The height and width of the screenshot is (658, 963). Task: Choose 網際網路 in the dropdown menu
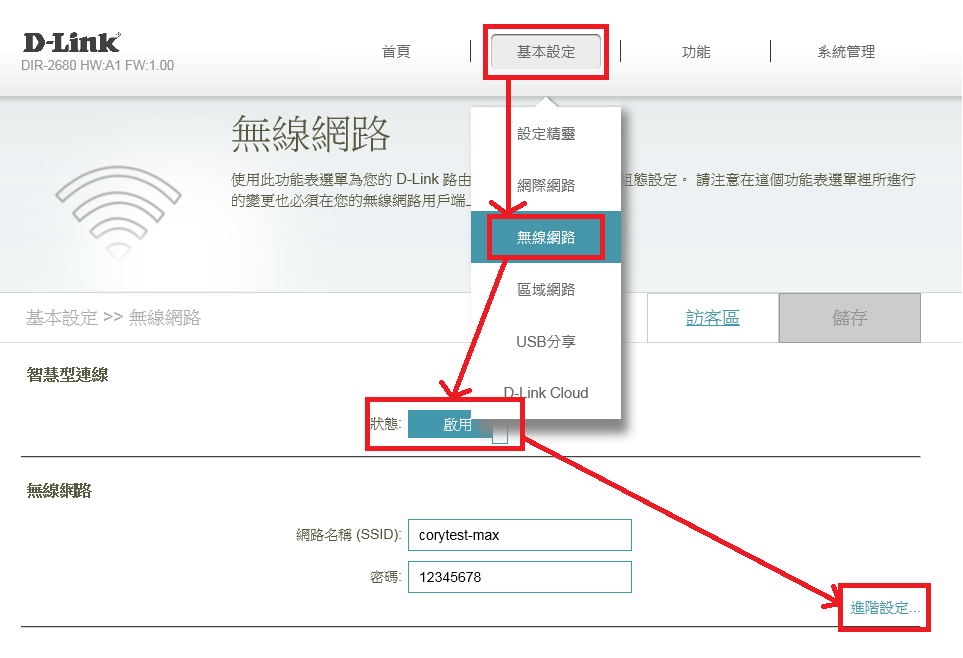[x=546, y=186]
